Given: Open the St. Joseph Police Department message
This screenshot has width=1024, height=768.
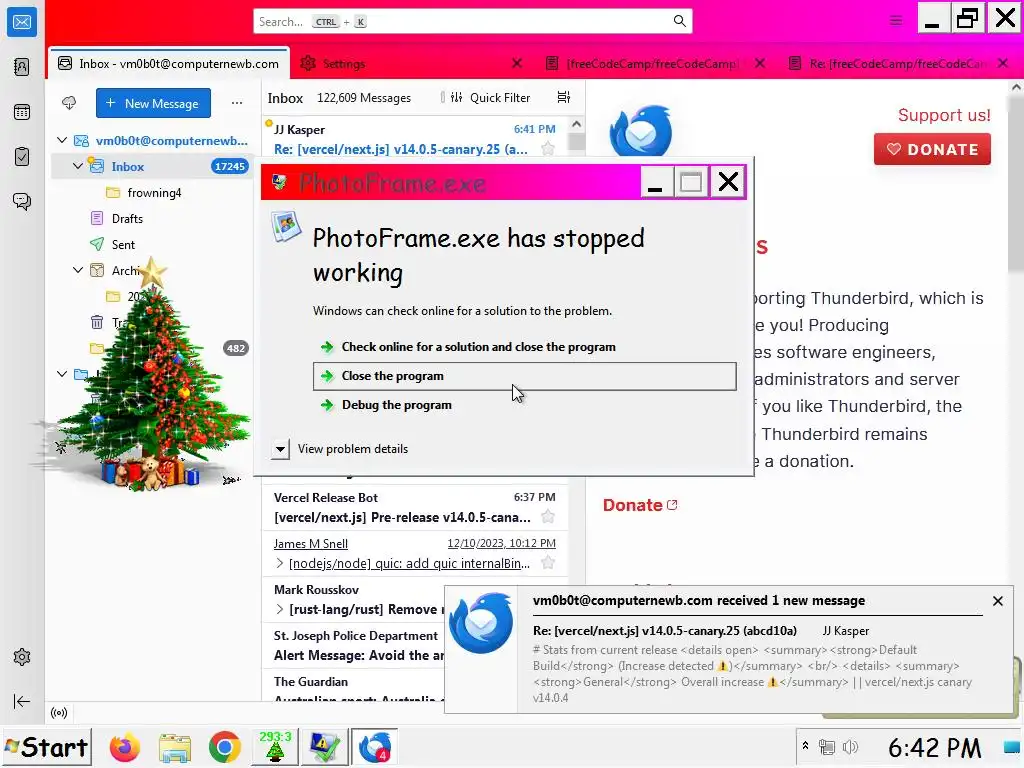Looking at the screenshot, I should pyautogui.click(x=353, y=645).
